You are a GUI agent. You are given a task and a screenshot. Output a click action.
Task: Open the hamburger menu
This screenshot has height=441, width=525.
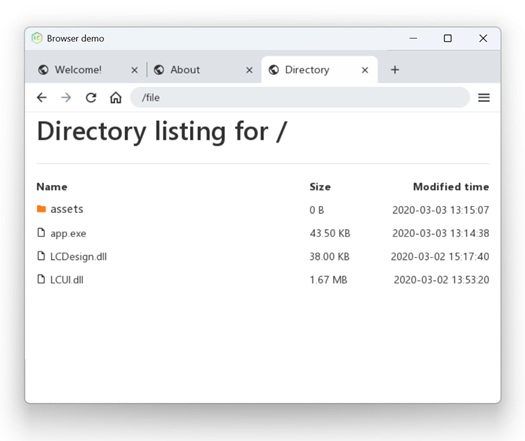(483, 97)
